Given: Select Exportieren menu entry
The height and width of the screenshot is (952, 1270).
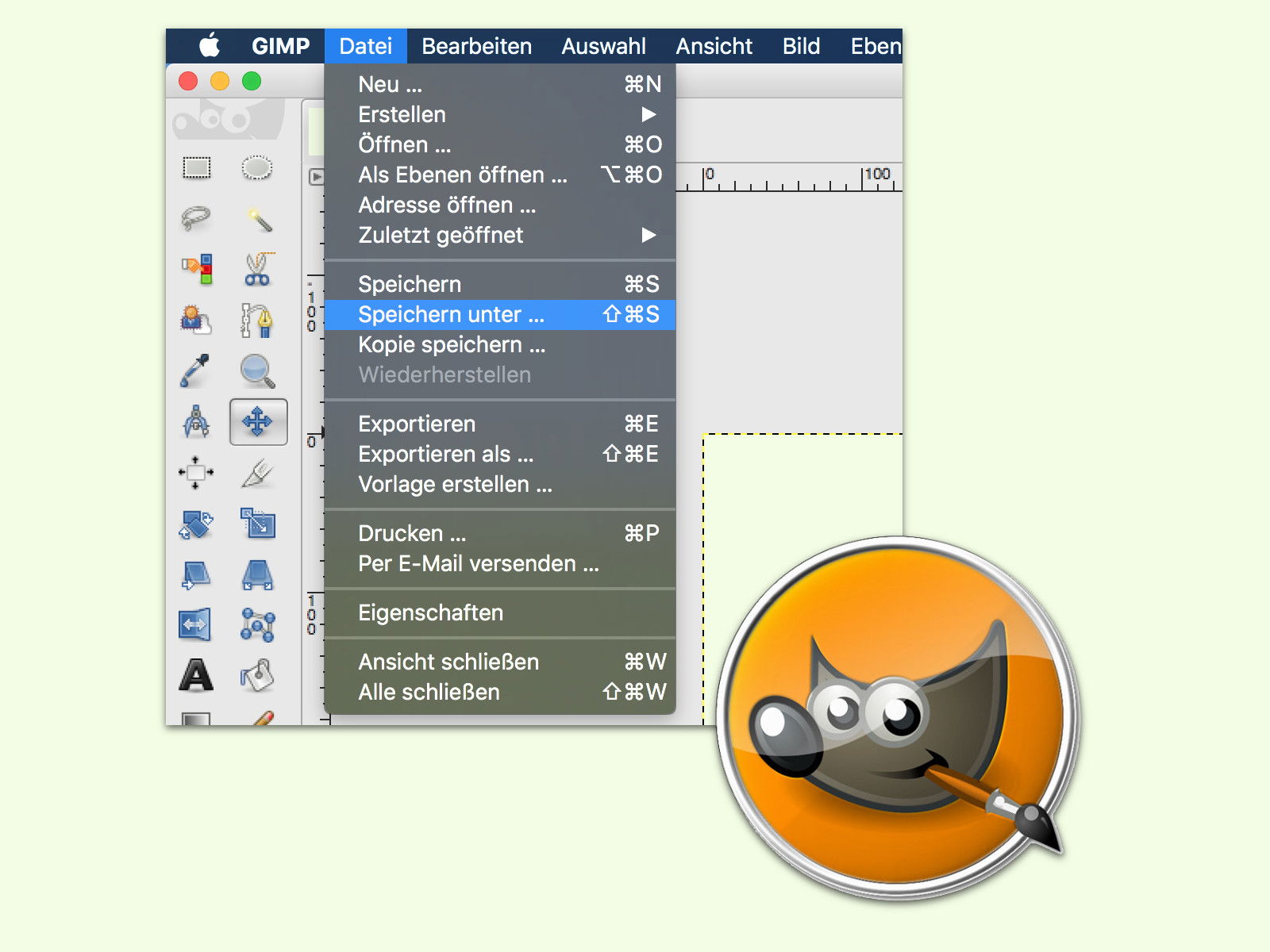Looking at the screenshot, I should click(500, 424).
